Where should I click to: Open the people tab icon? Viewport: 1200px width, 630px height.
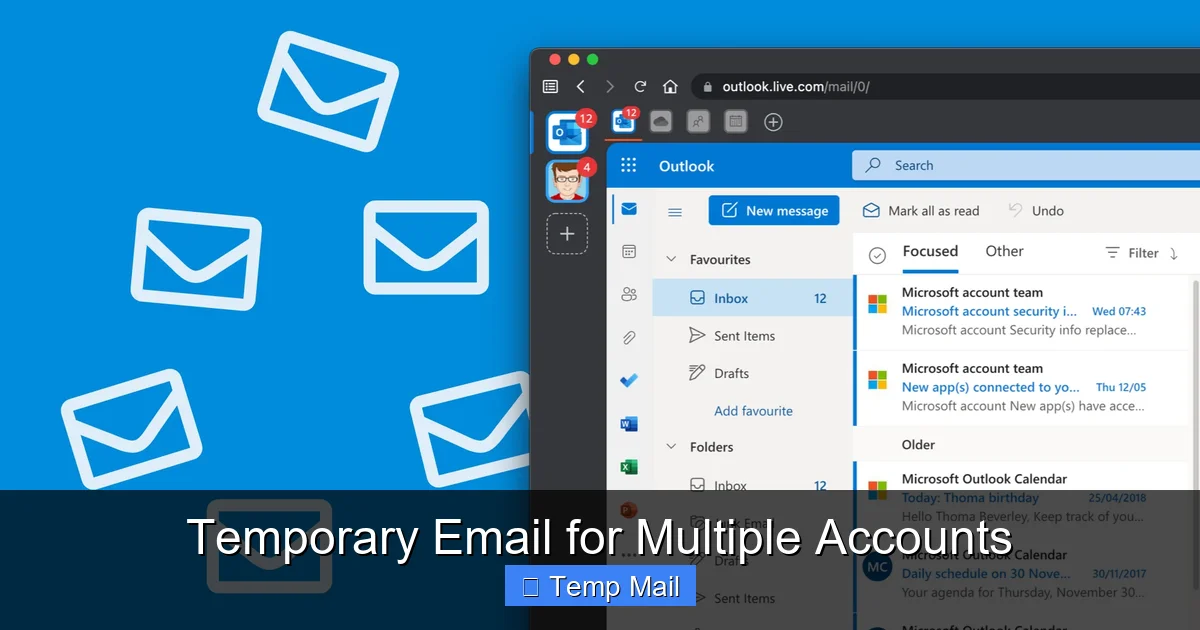point(698,122)
